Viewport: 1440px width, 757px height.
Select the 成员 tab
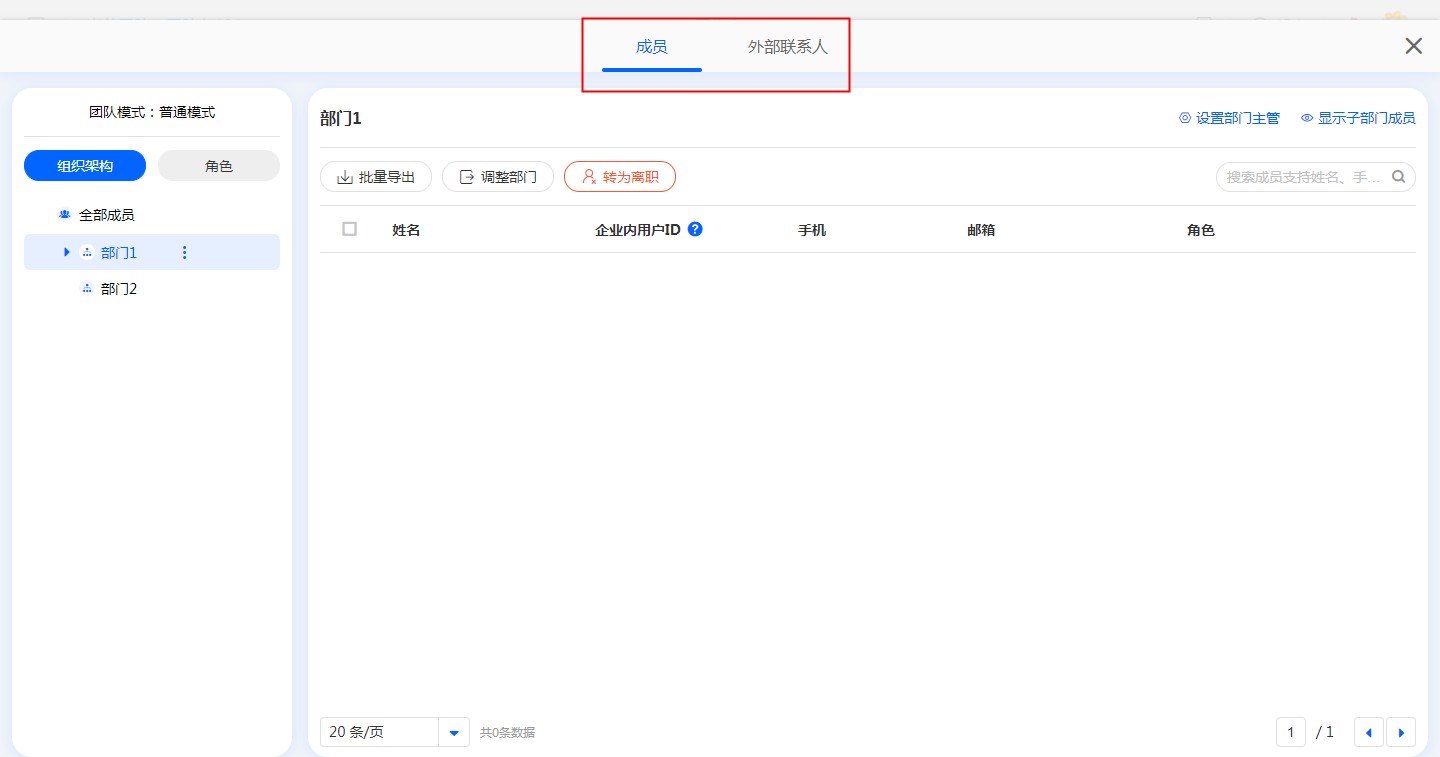click(x=651, y=47)
